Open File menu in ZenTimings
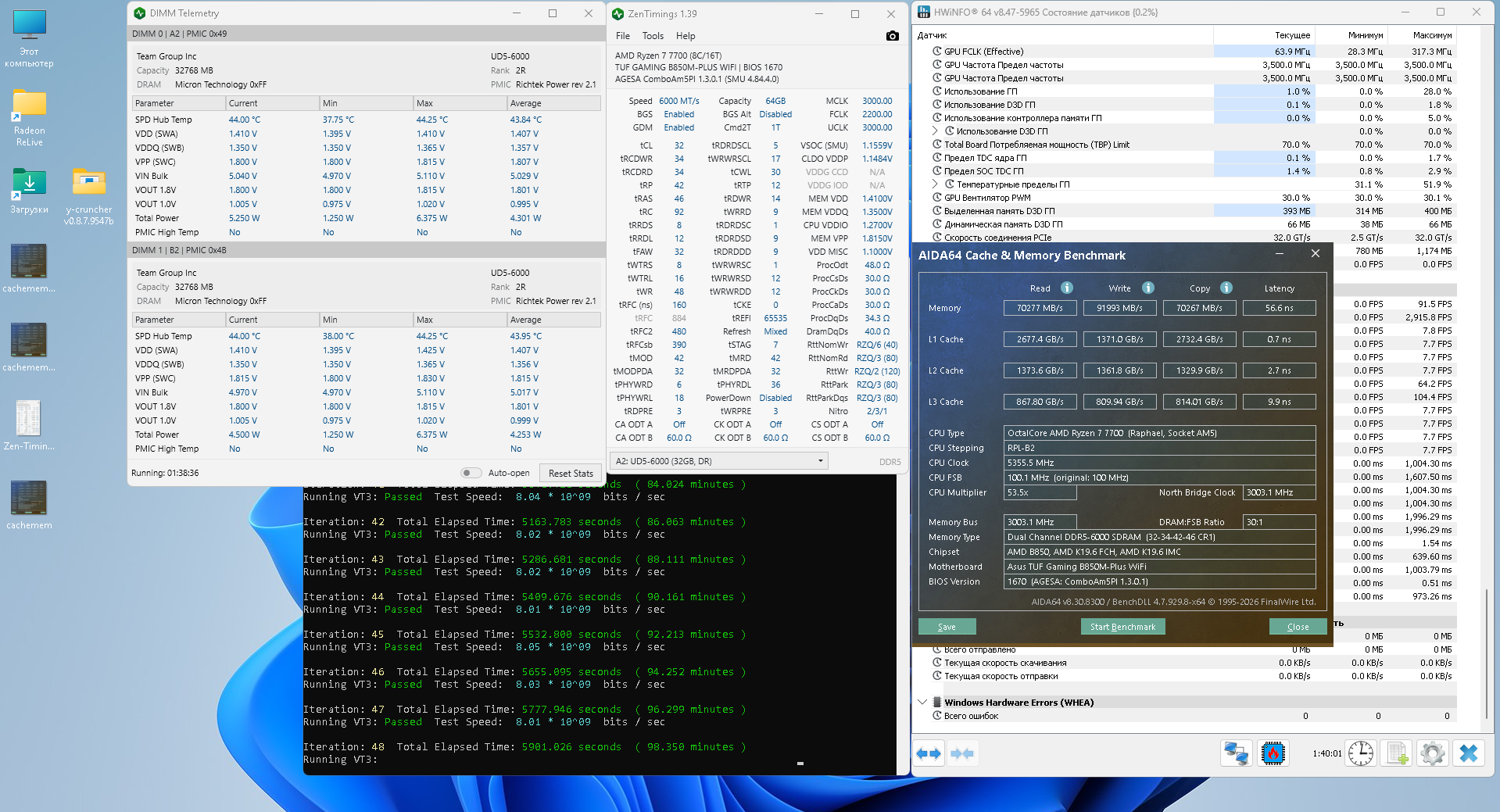Image resolution: width=1500 pixels, height=812 pixels. pyautogui.click(x=623, y=36)
